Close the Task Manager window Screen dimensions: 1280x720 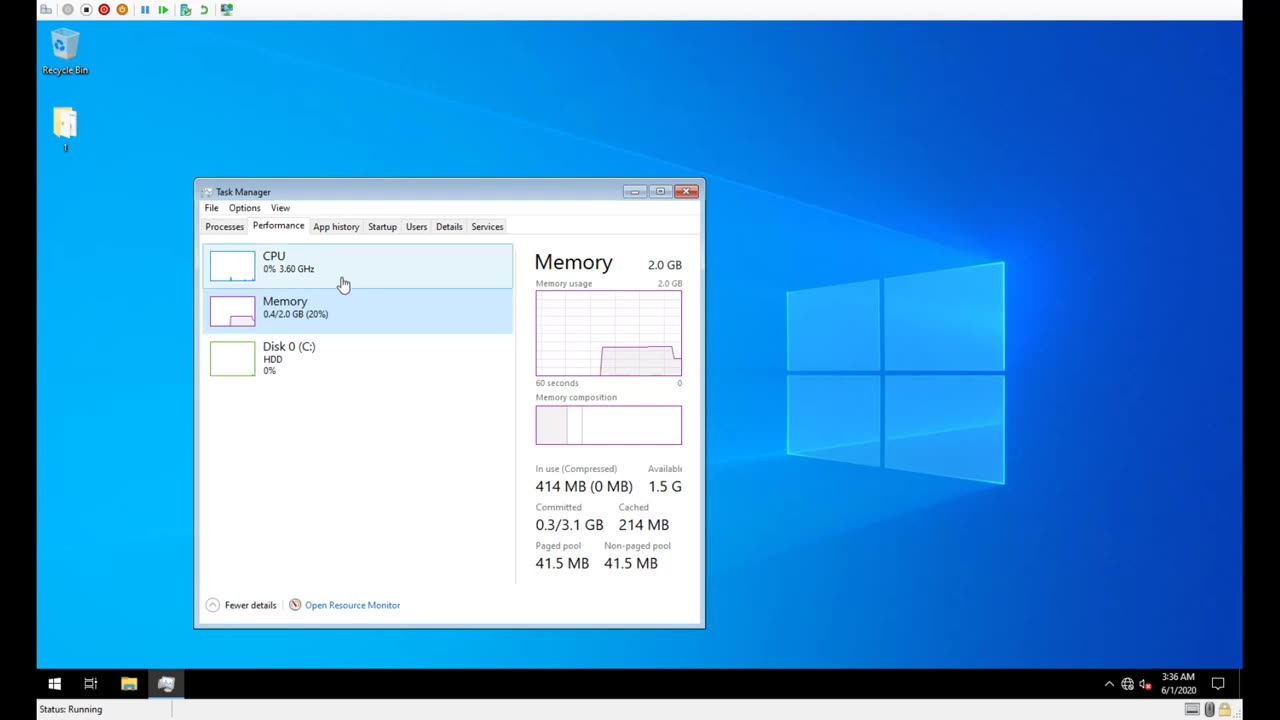point(686,191)
